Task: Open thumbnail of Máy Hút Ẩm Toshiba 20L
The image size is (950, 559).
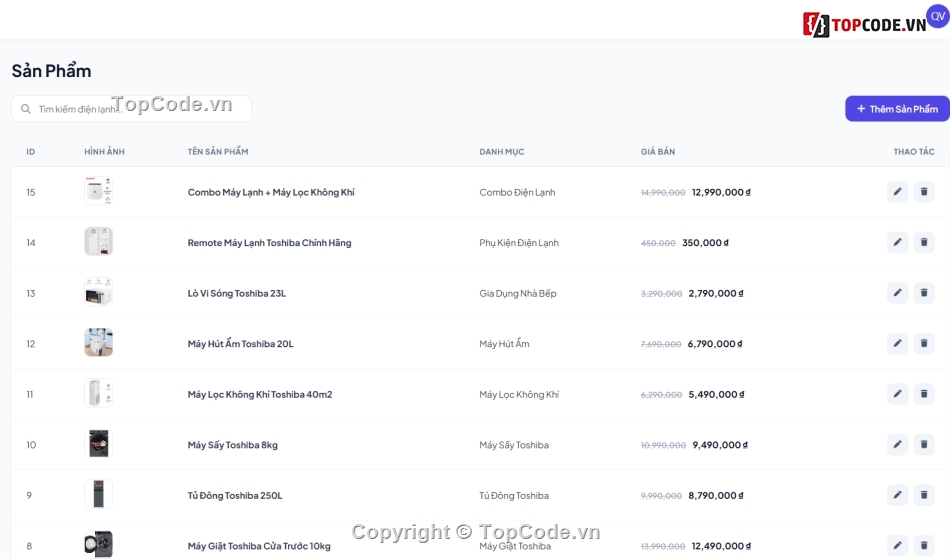Action: 98,342
